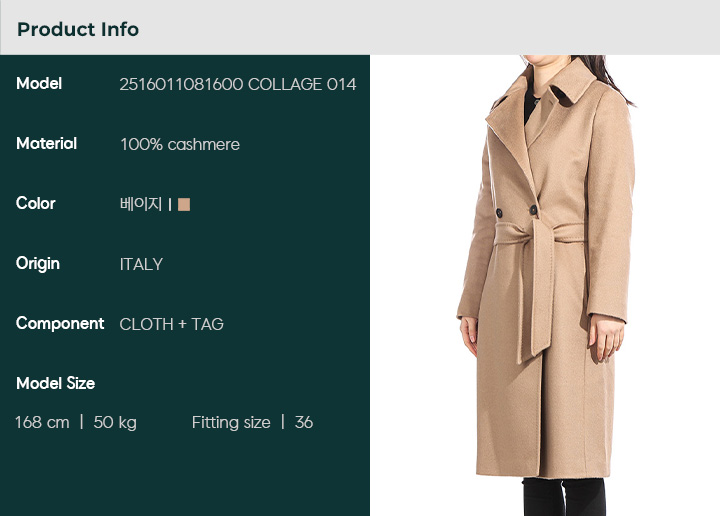Open the beige coat product photo
The image size is (720, 516).
(545, 286)
